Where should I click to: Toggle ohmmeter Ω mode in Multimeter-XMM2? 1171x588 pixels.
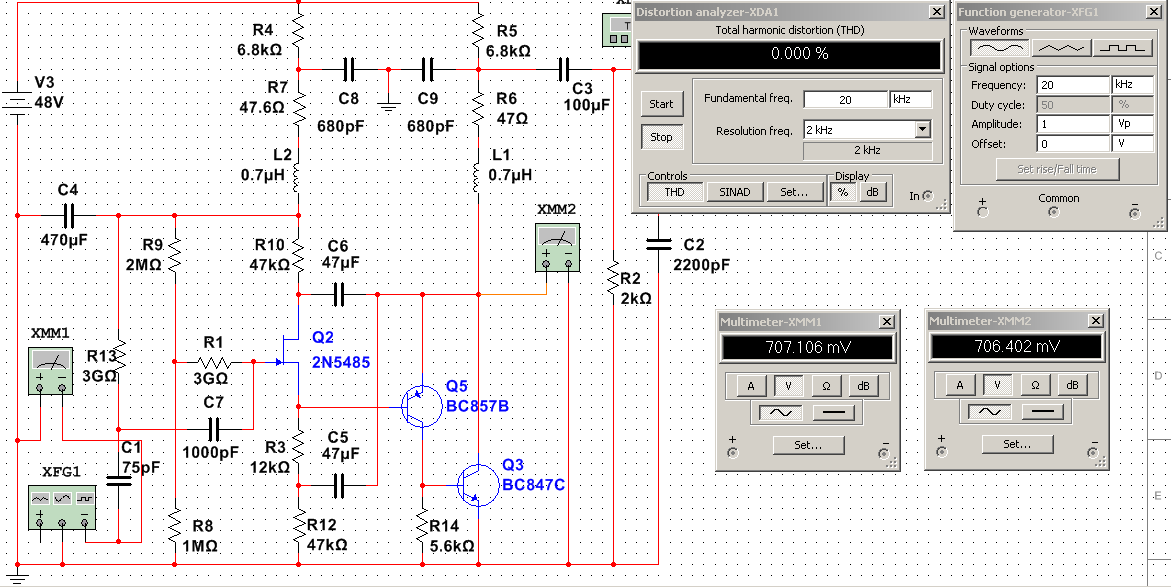[1035, 386]
